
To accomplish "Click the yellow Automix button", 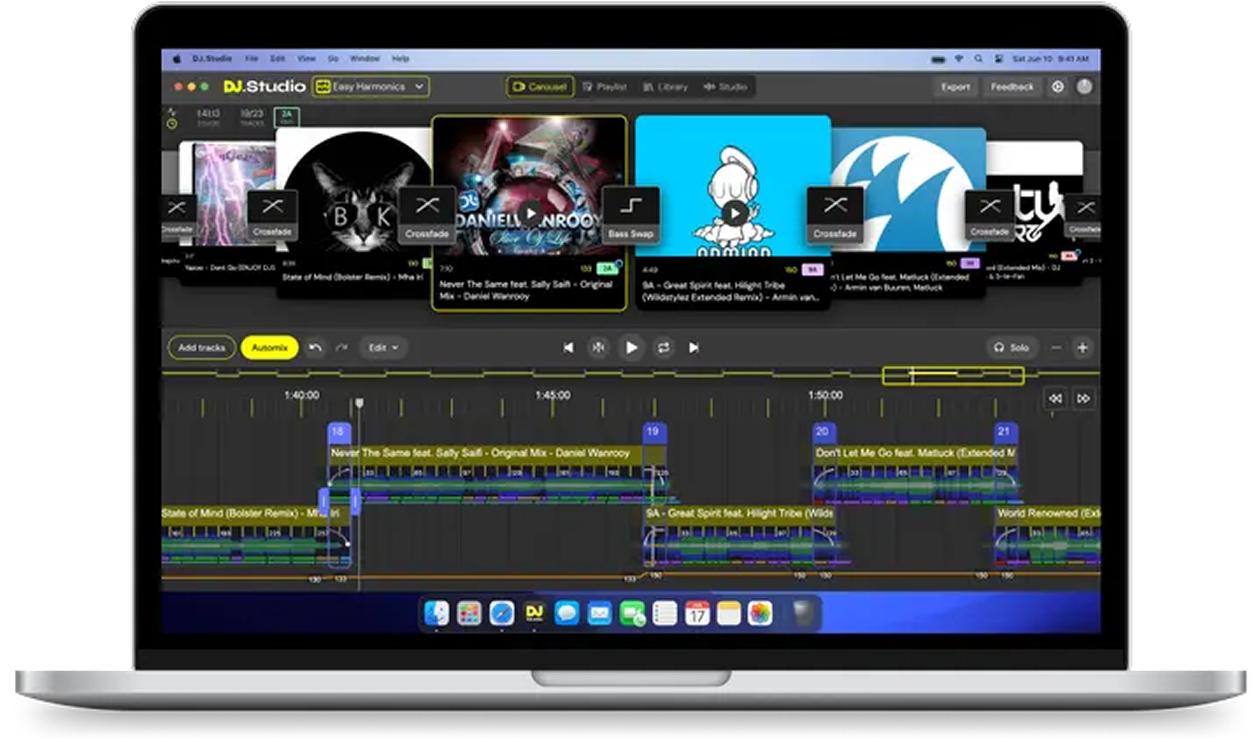I will pyautogui.click(x=269, y=348).
